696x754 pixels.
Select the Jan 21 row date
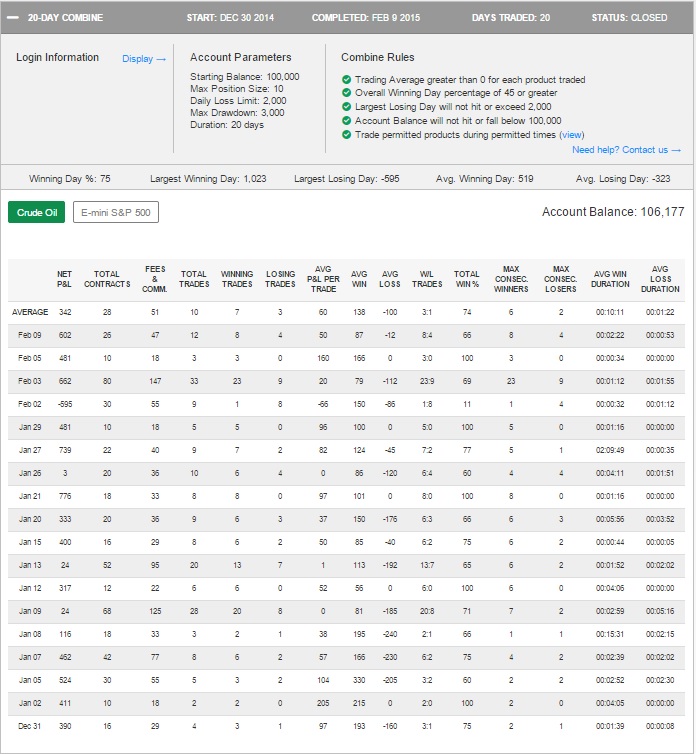point(30,496)
